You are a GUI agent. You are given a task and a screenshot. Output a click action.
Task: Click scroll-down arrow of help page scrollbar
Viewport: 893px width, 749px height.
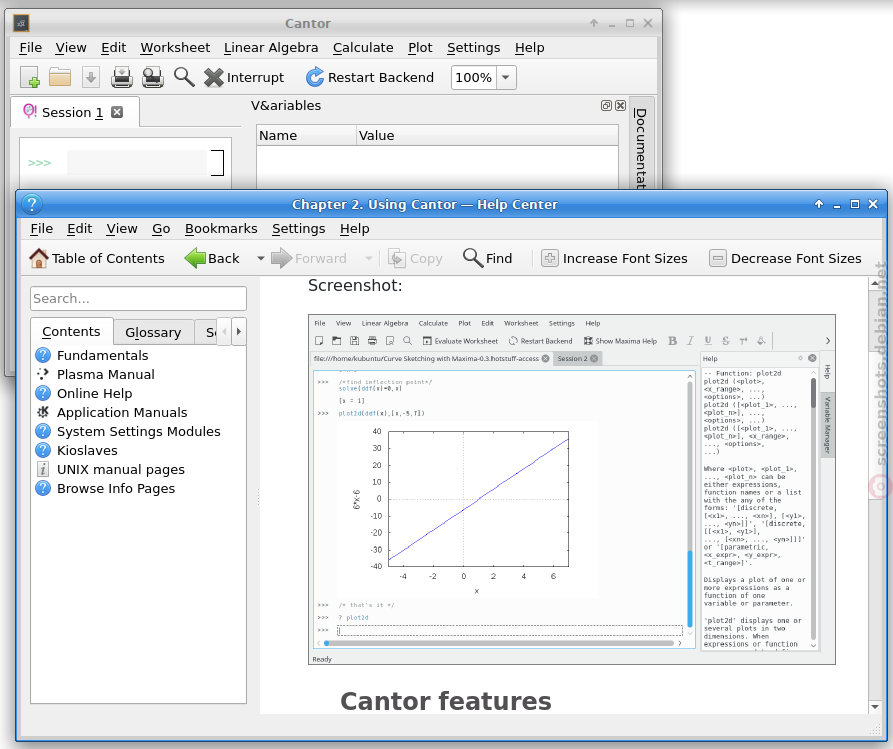(x=875, y=707)
